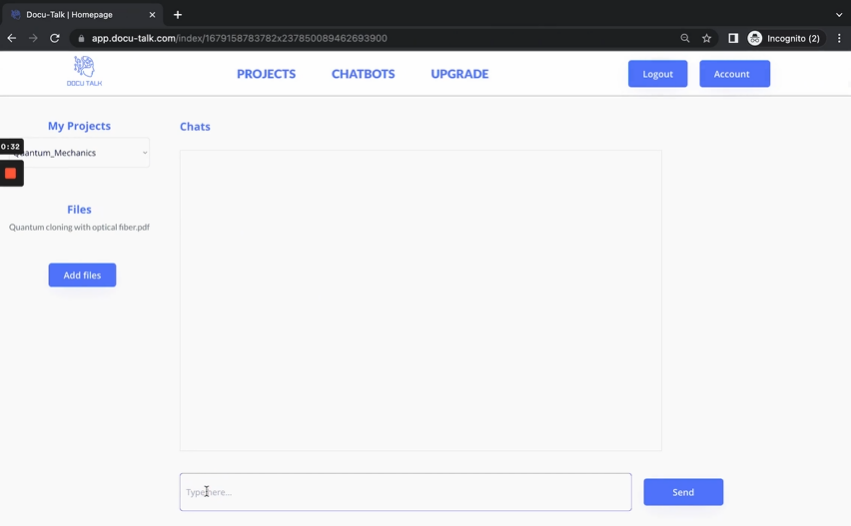This screenshot has width=851, height=526.
Task: Select the UPGRADE nav link
Action: coord(459,74)
